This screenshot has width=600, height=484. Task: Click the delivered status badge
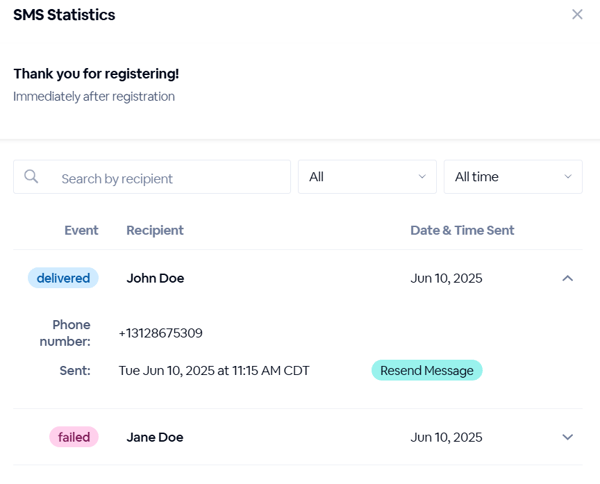[63, 278]
